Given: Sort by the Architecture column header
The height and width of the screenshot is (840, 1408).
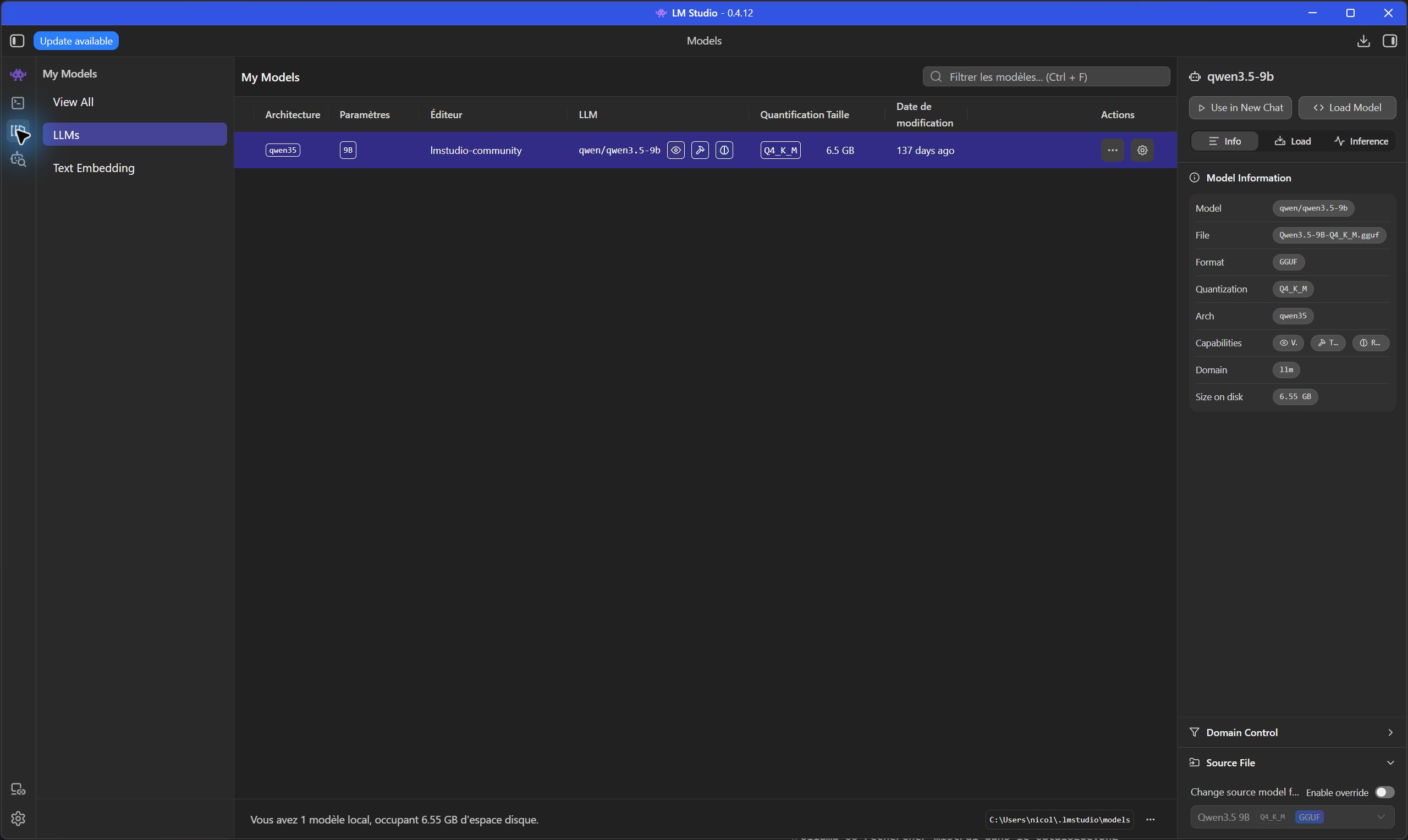Looking at the screenshot, I should [x=293, y=114].
